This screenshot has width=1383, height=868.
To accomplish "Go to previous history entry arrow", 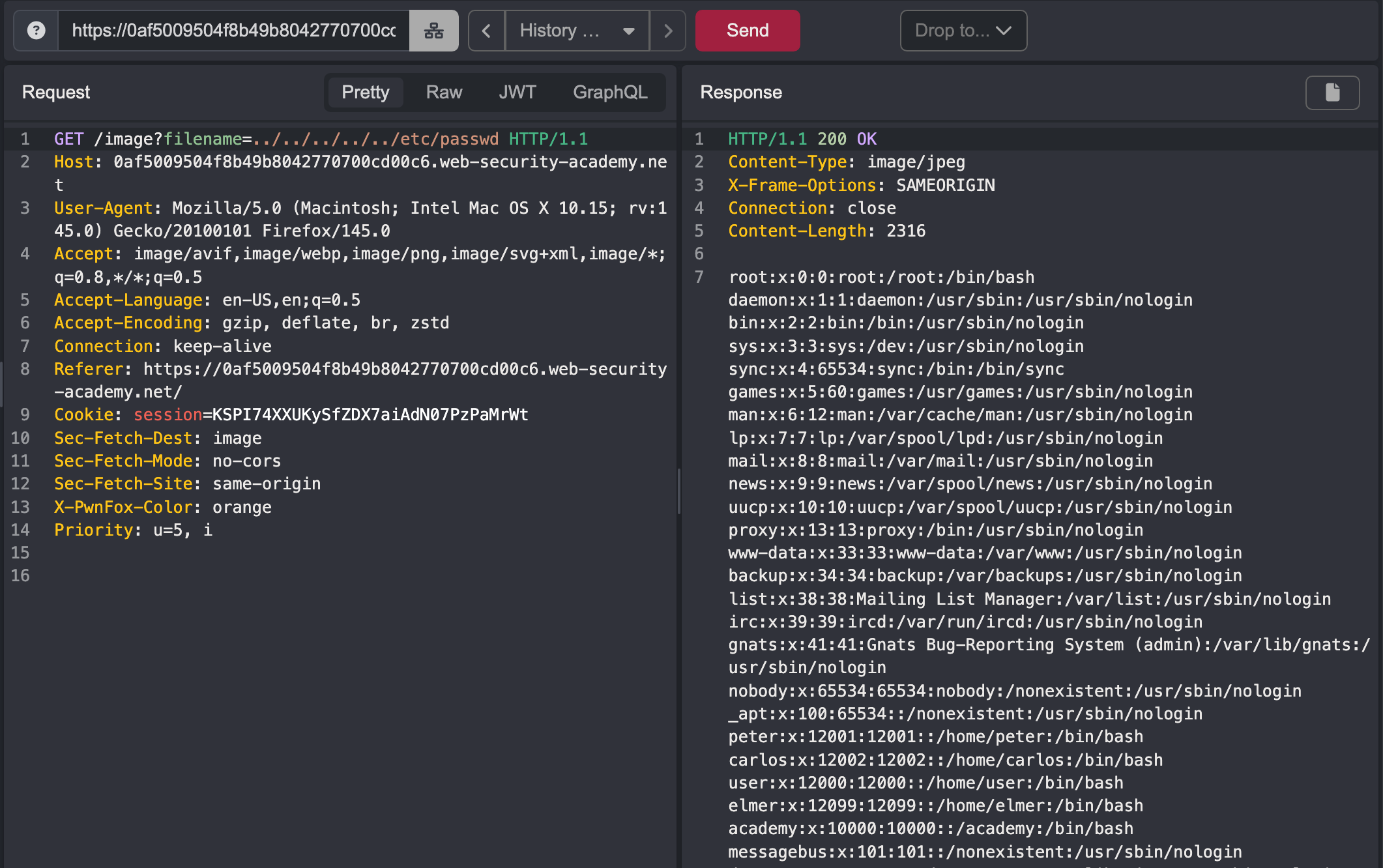I will coord(486,31).
